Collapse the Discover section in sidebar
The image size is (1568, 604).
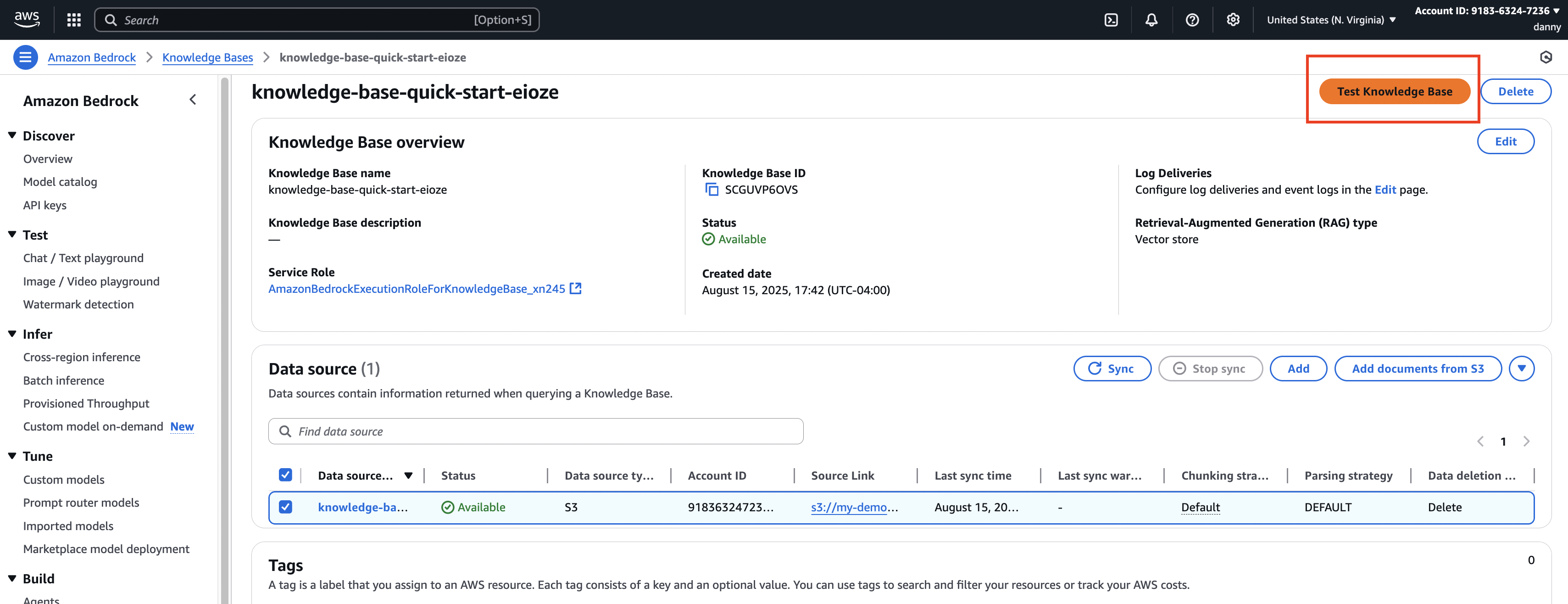[x=12, y=136]
